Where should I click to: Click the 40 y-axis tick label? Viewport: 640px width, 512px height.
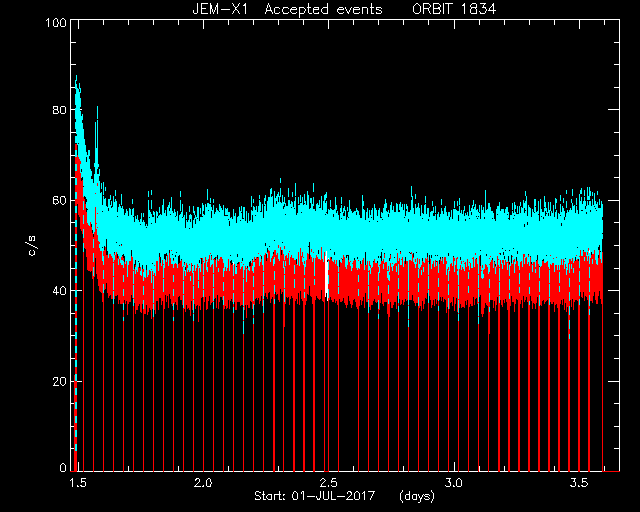(59, 291)
